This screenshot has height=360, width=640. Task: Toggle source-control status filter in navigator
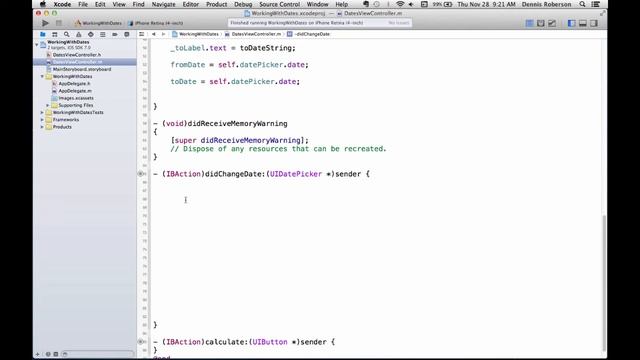[x=56, y=354]
